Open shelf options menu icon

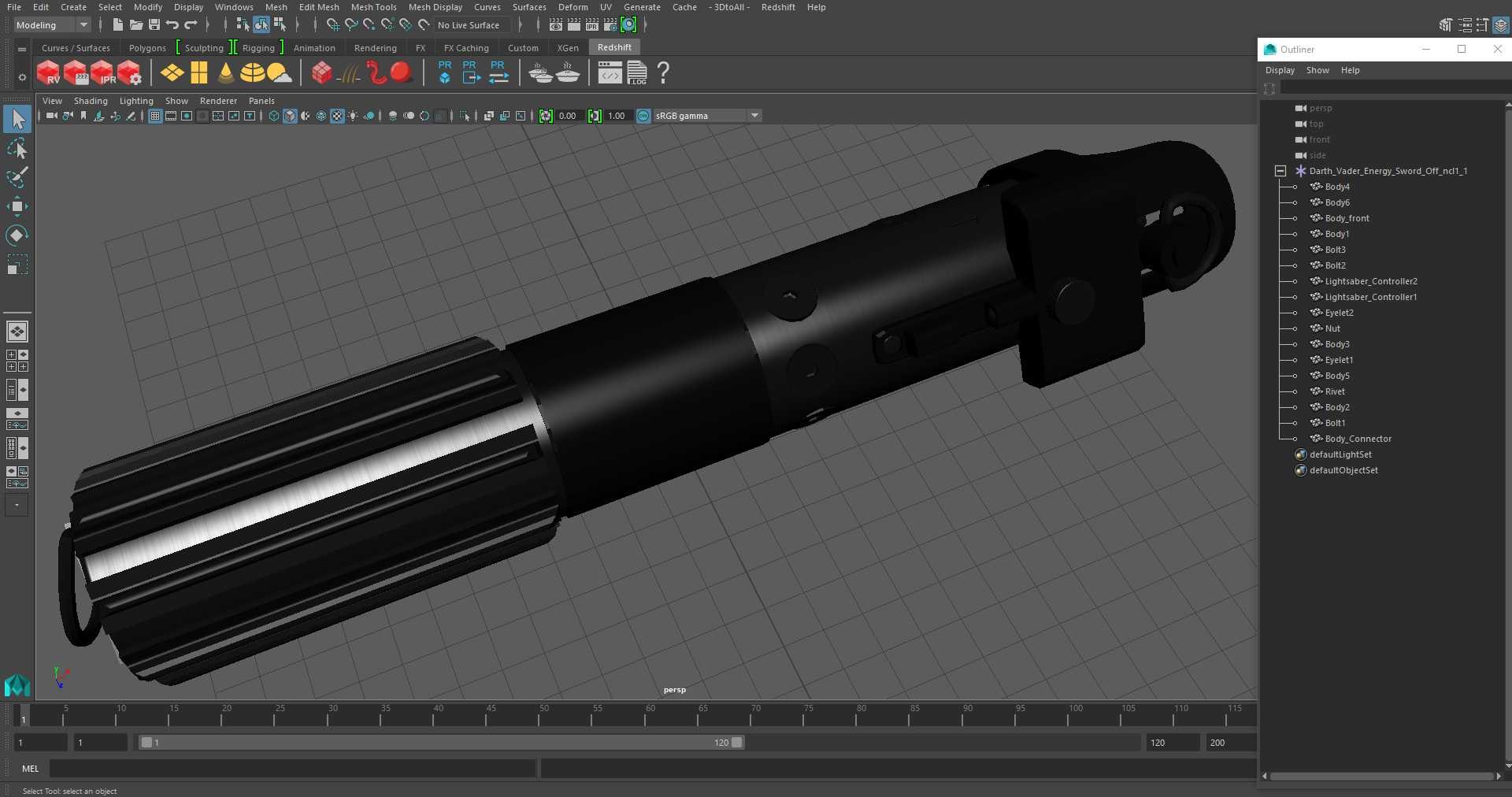(x=22, y=49)
